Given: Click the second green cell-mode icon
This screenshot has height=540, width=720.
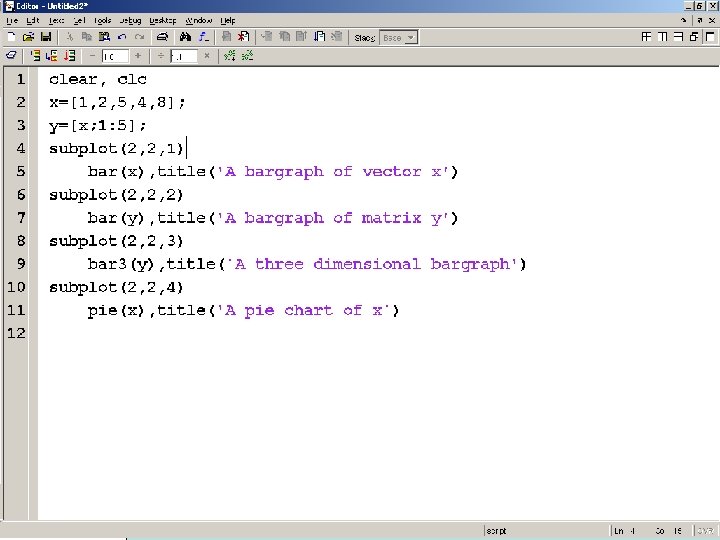Looking at the screenshot, I should 248,56.
